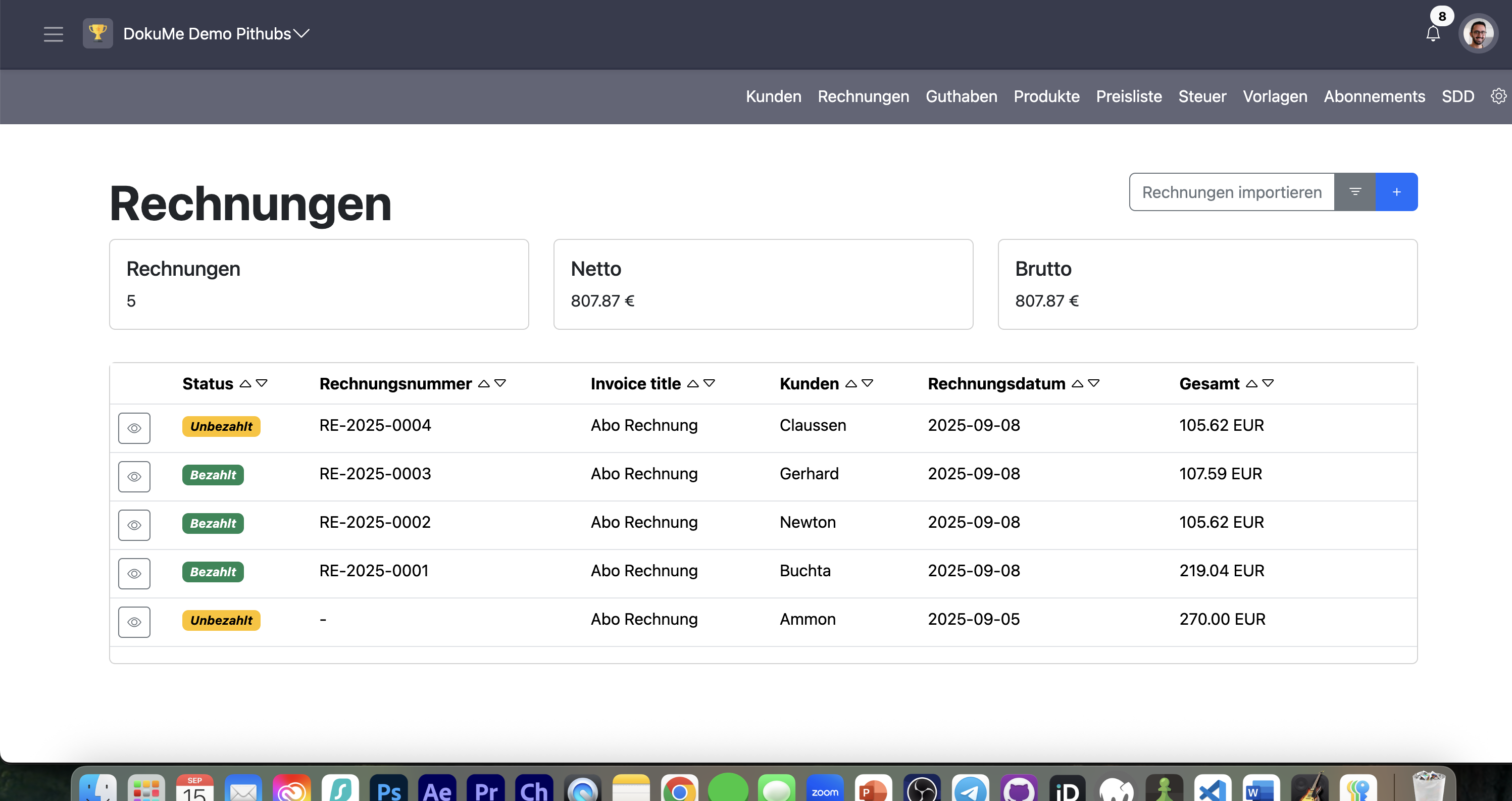View invoice RE-2025-0004 with eye icon
Viewport: 1512px width, 801px height.
click(x=134, y=428)
